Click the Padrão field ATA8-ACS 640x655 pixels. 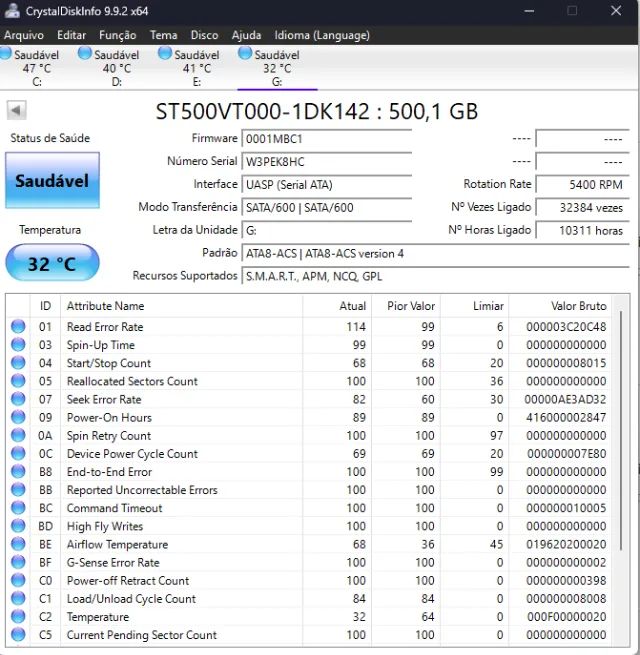(x=435, y=253)
